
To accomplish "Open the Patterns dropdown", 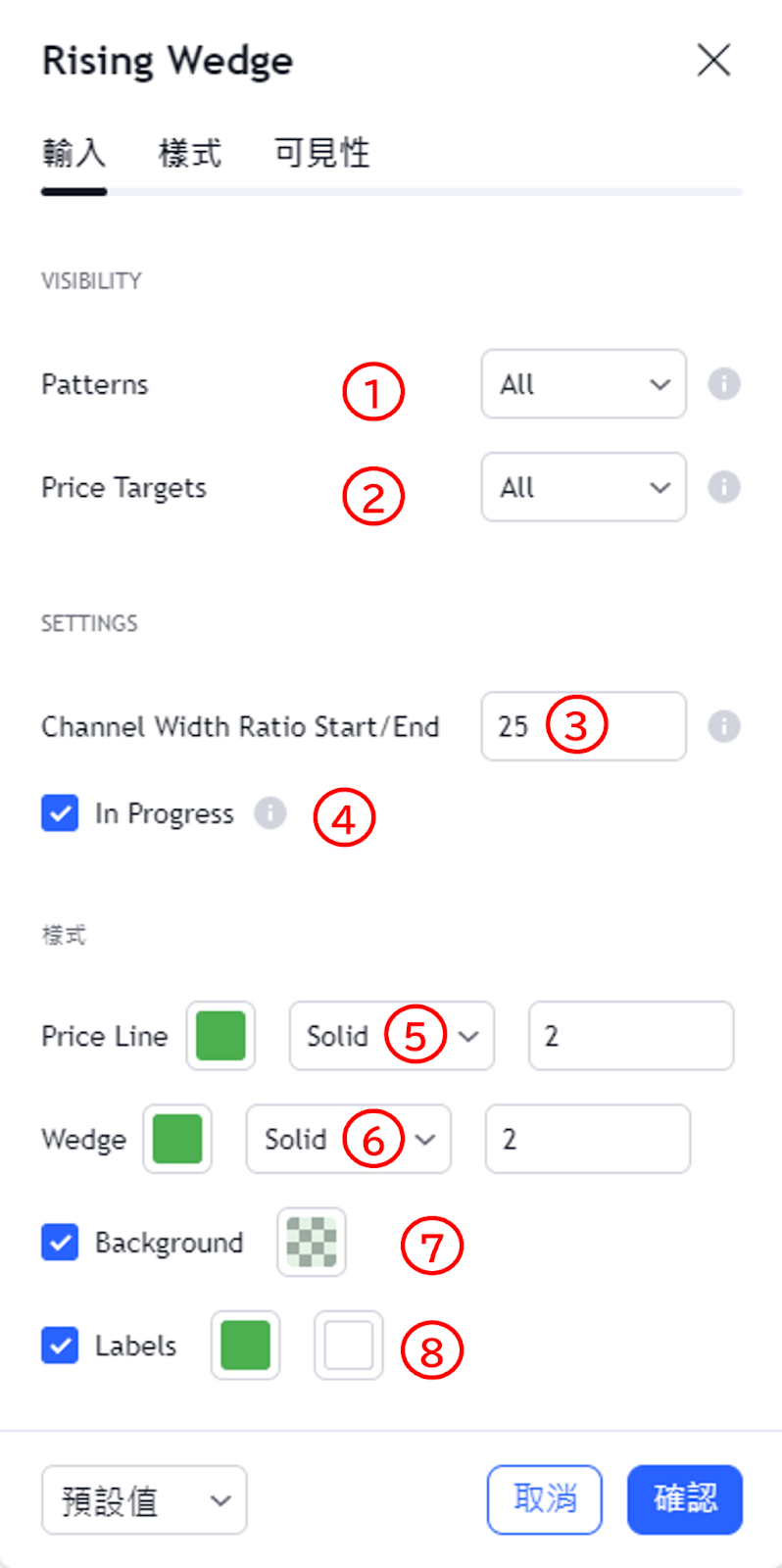I will [x=584, y=384].
